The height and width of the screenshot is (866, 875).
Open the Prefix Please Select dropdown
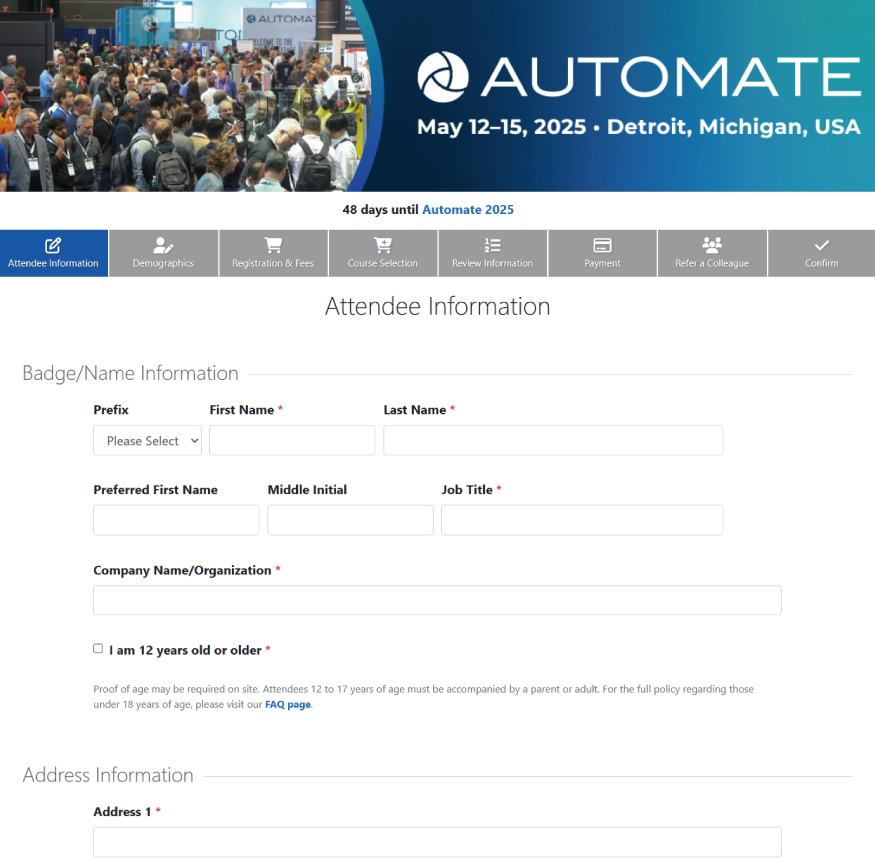[147, 440]
